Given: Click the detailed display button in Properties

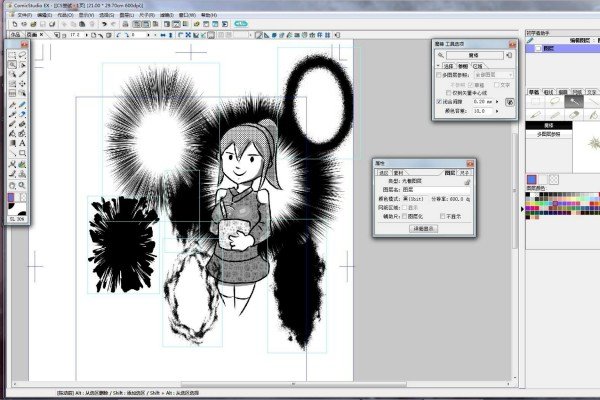Looking at the screenshot, I should 423,229.
